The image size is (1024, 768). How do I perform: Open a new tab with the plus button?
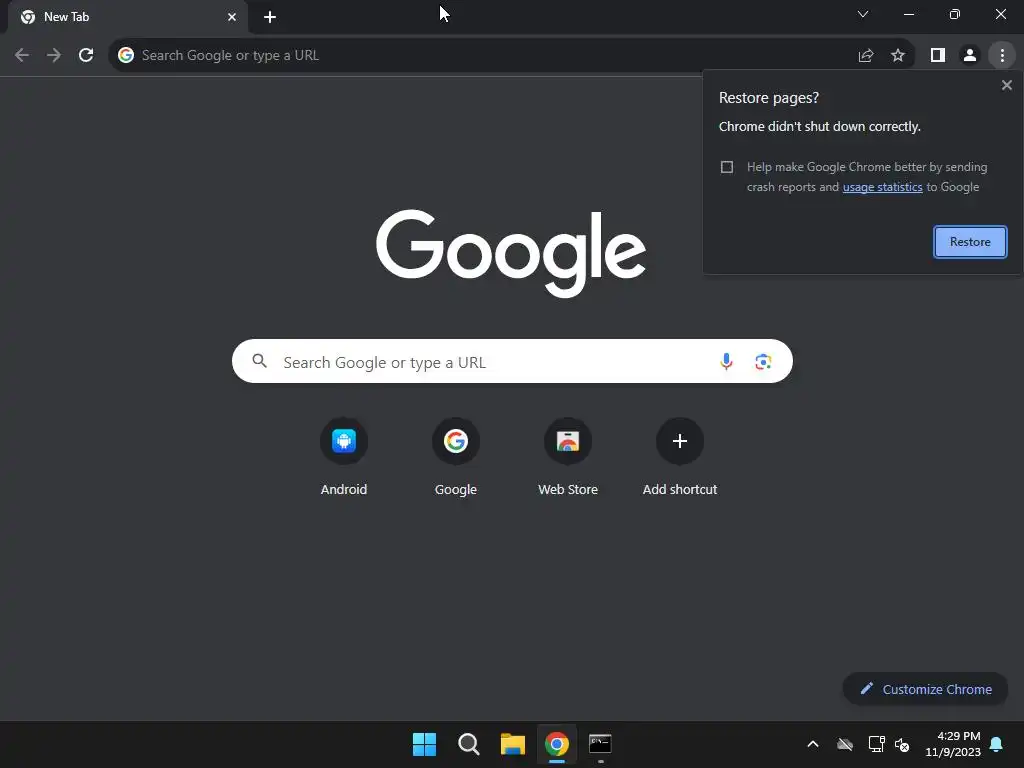pyautogui.click(x=270, y=17)
